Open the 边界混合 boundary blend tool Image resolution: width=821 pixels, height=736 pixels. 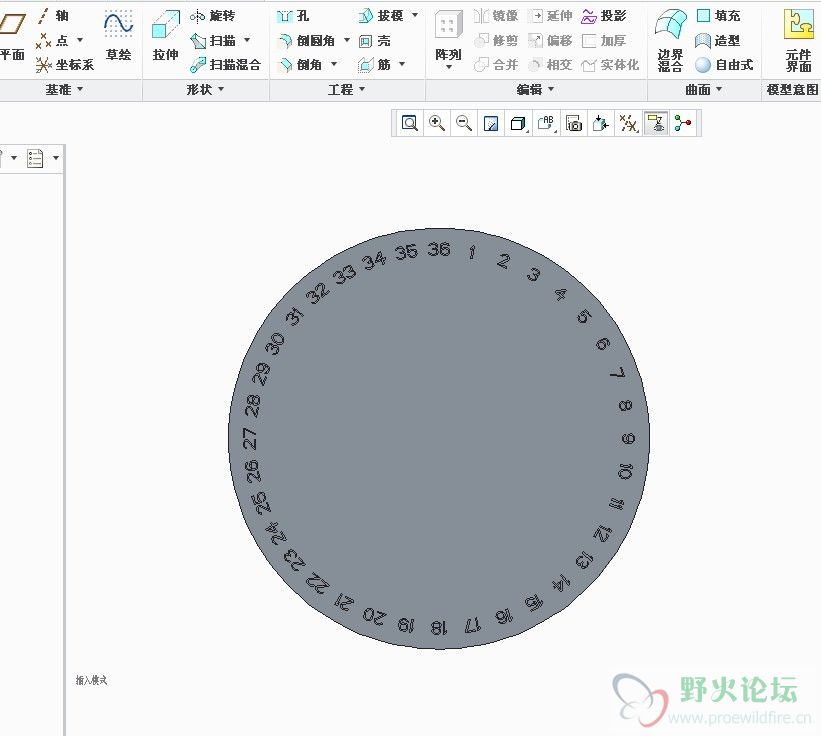(670, 41)
